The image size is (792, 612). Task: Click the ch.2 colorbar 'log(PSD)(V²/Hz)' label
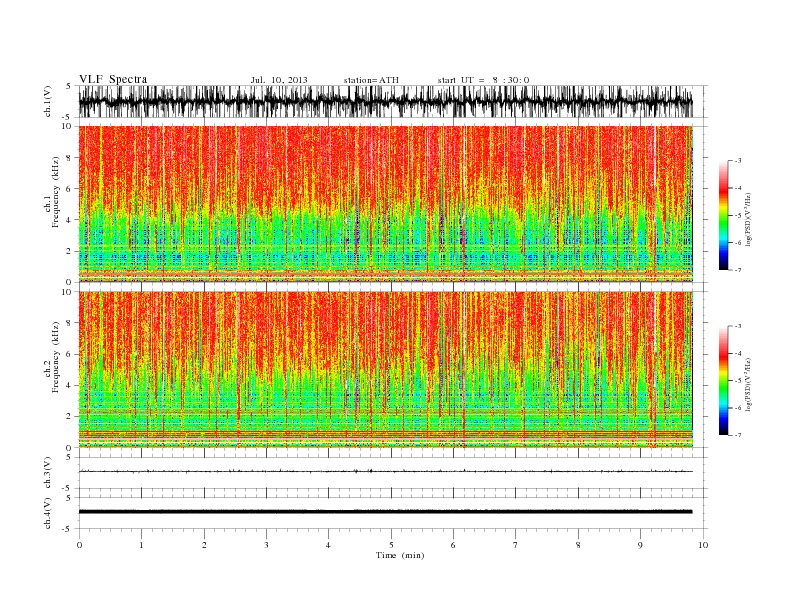click(x=748, y=384)
